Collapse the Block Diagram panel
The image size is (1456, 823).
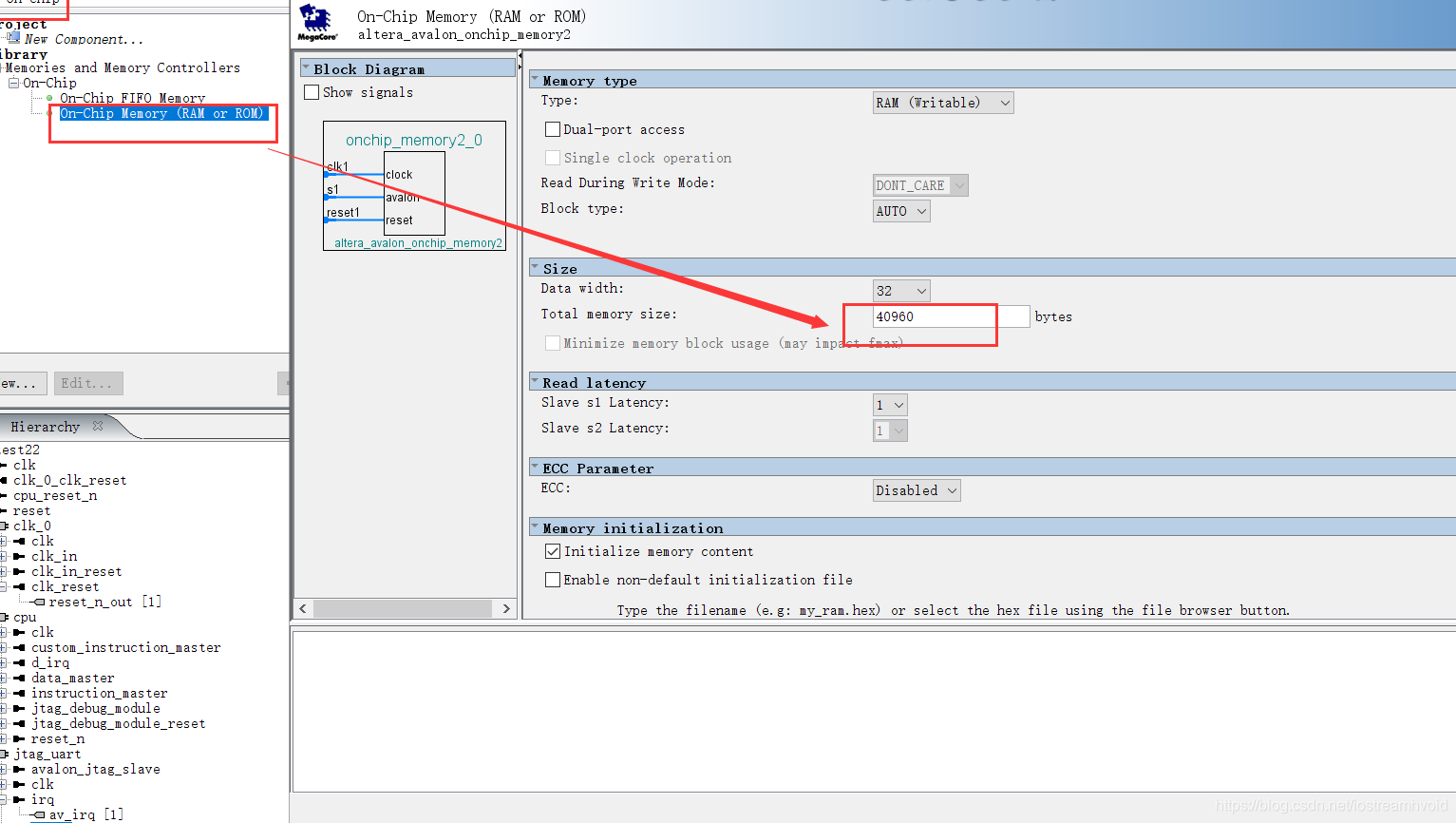(307, 68)
